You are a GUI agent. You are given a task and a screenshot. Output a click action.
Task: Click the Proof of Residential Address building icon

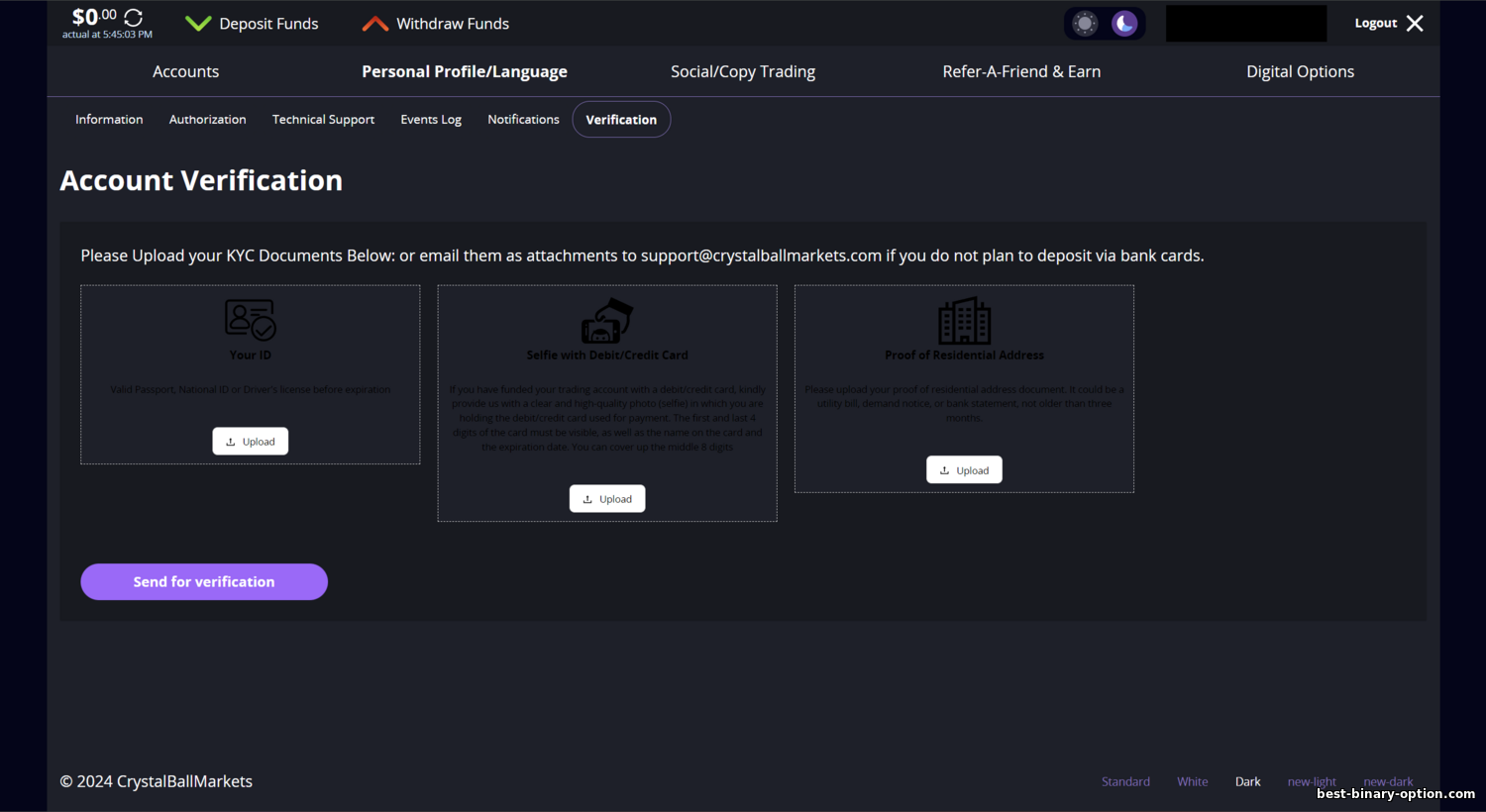pos(964,320)
